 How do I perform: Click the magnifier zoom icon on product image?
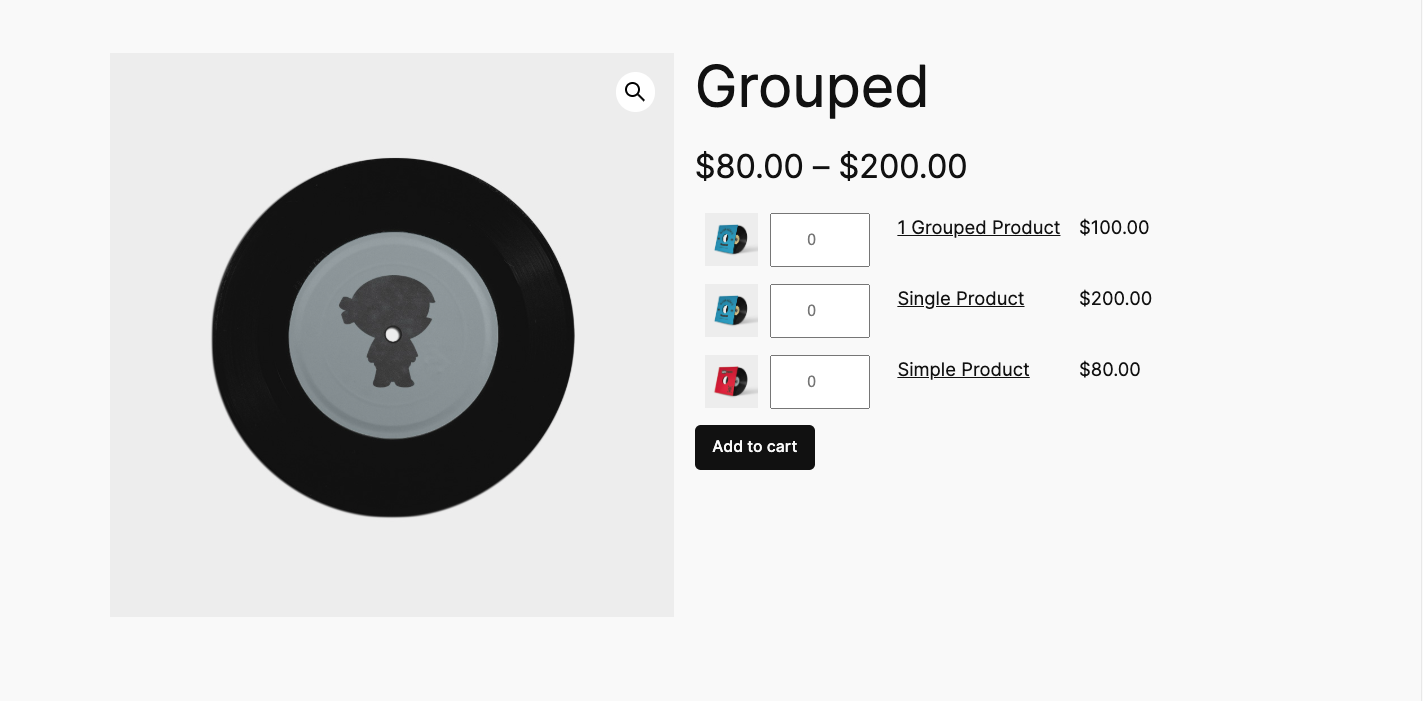coord(635,92)
